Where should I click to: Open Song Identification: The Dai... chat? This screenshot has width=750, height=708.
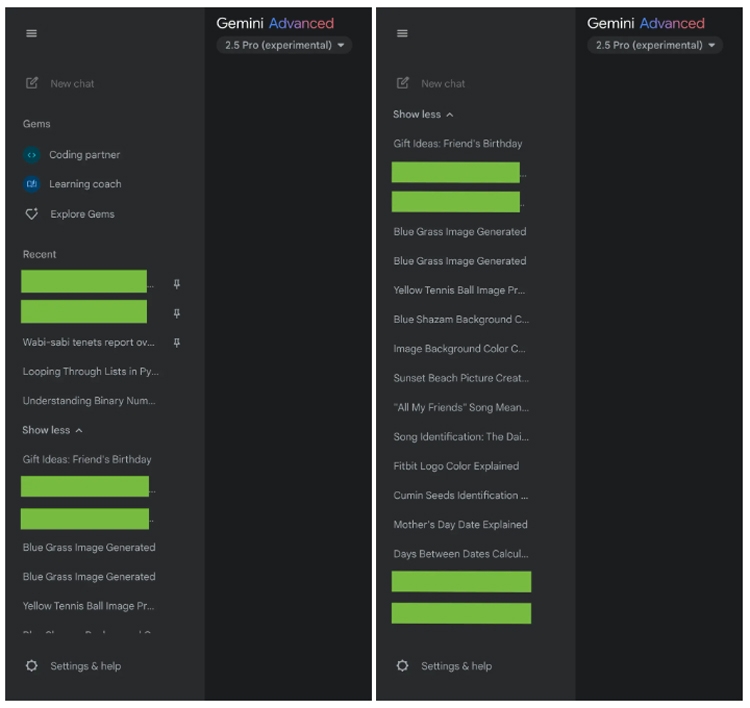pyautogui.click(x=461, y=437)
